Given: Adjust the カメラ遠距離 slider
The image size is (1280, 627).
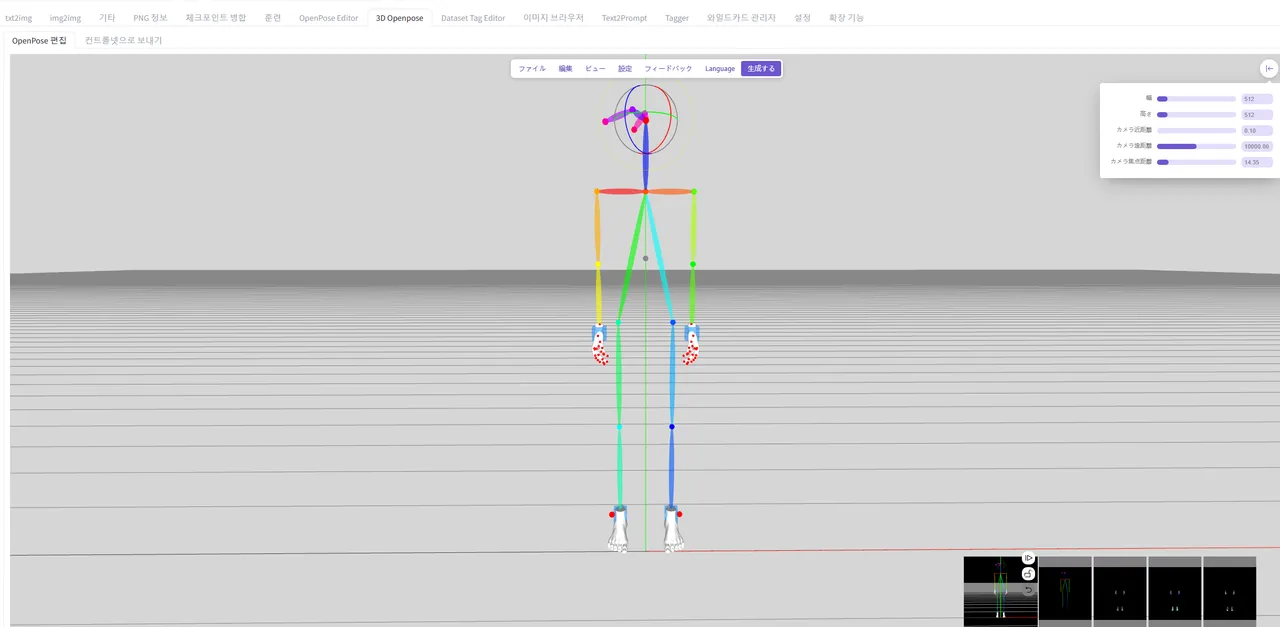Looking at the screenshot, I should pos(1196,146).
